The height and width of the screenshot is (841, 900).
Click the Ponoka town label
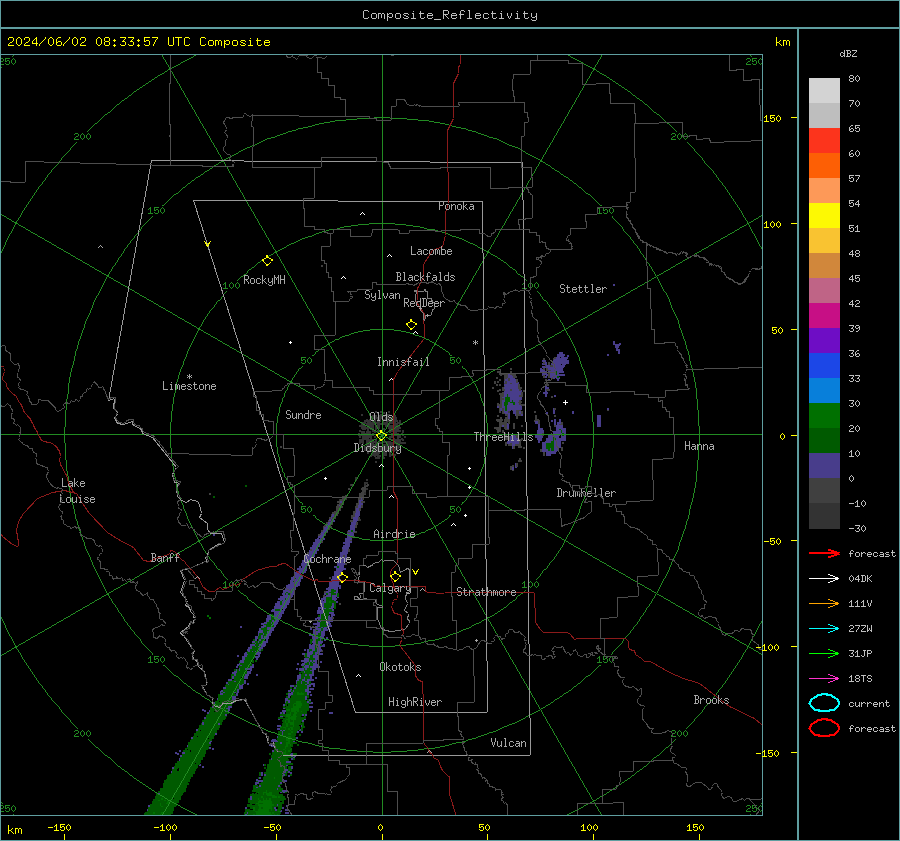456,206
